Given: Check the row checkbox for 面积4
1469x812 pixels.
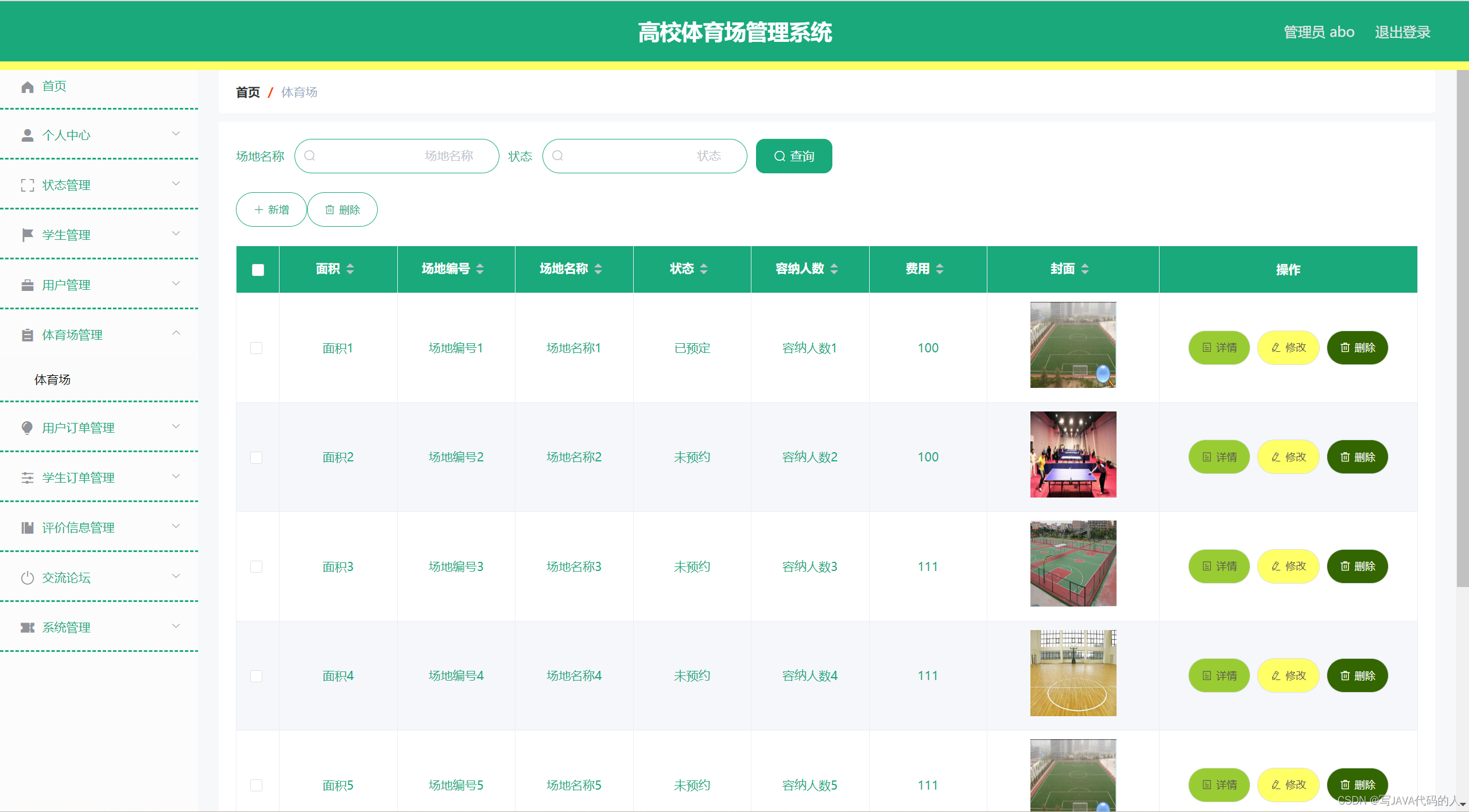Looking at the screenshot, I should click(x=257, y=676).
